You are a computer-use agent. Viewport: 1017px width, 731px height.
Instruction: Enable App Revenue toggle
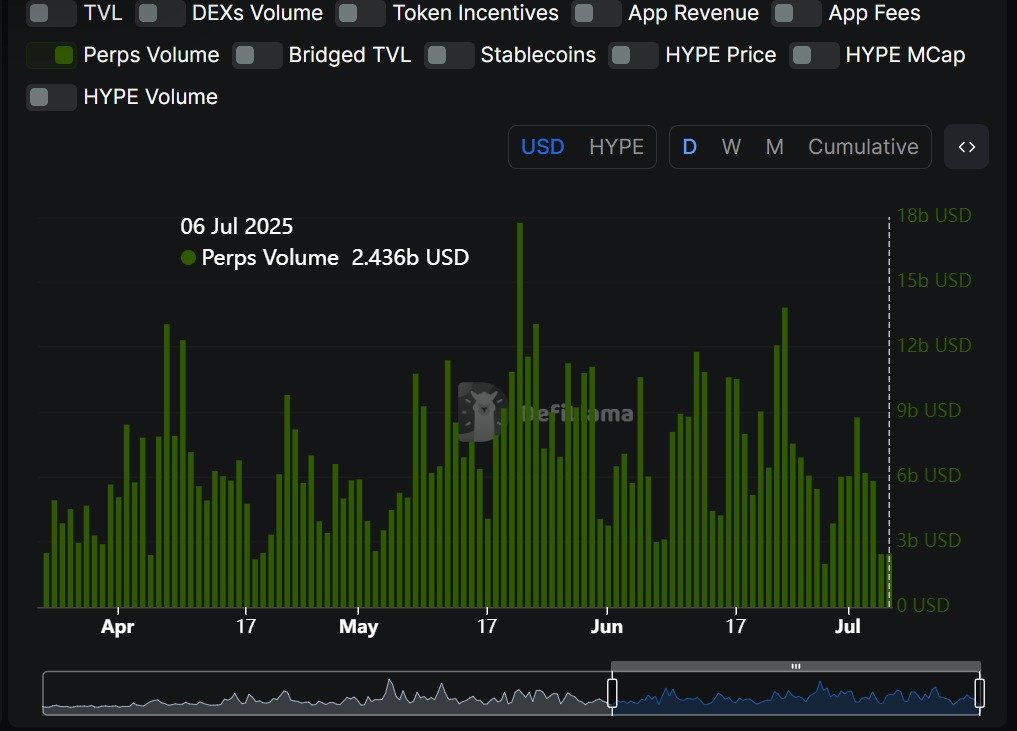click(x=596, y=13)
